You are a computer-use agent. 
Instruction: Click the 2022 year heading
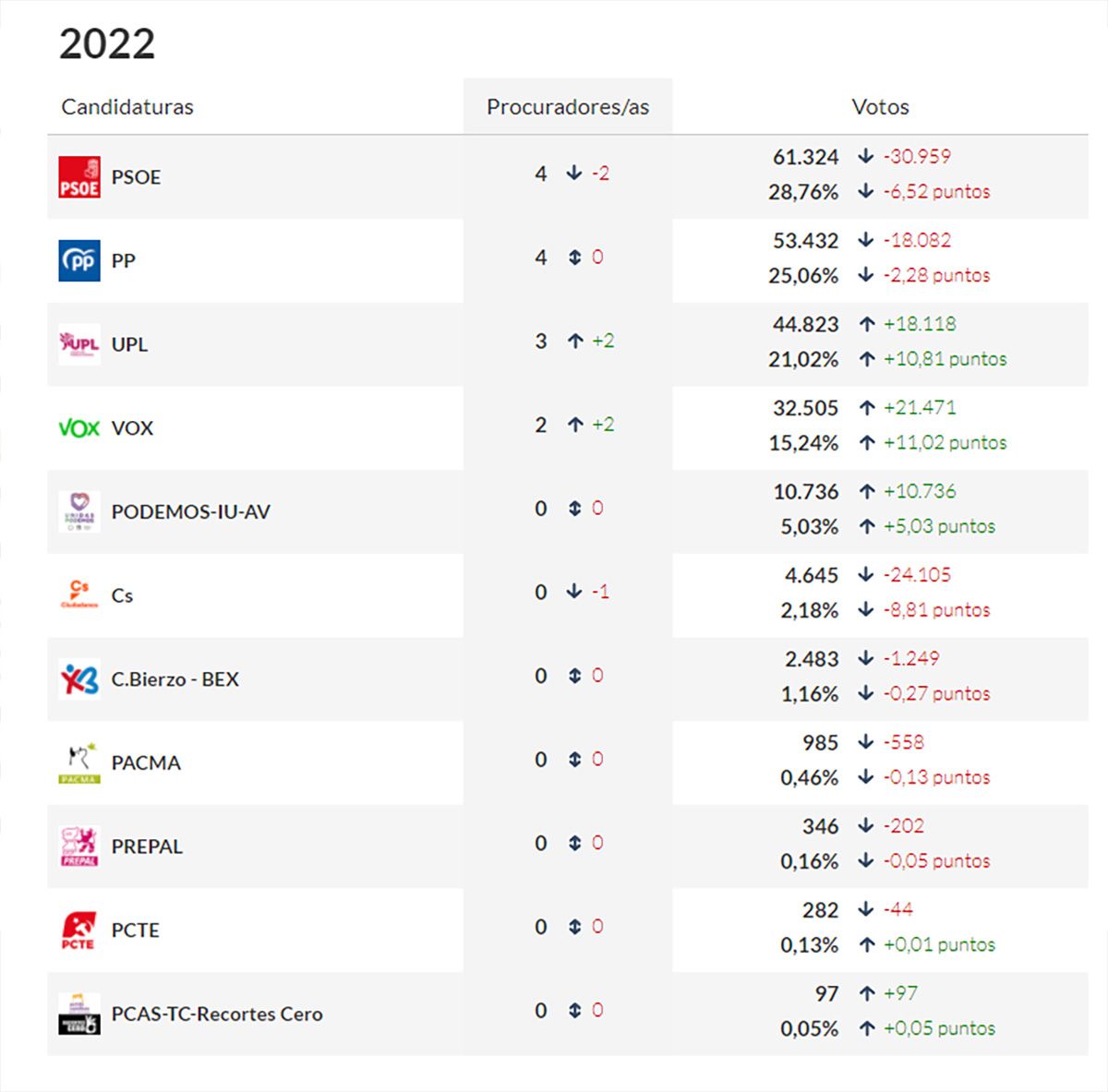tap(107, 44)
